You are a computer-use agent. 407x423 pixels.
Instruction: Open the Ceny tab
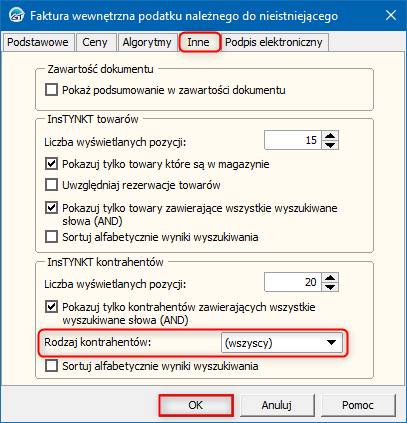95,42
